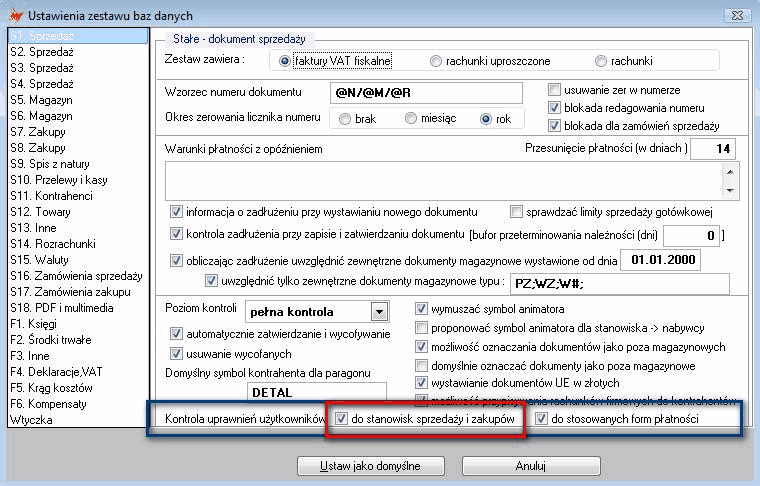Screen dimensions: 760x486
Task: Click the text area scroll up arrow
Action: tap(730, 172)
